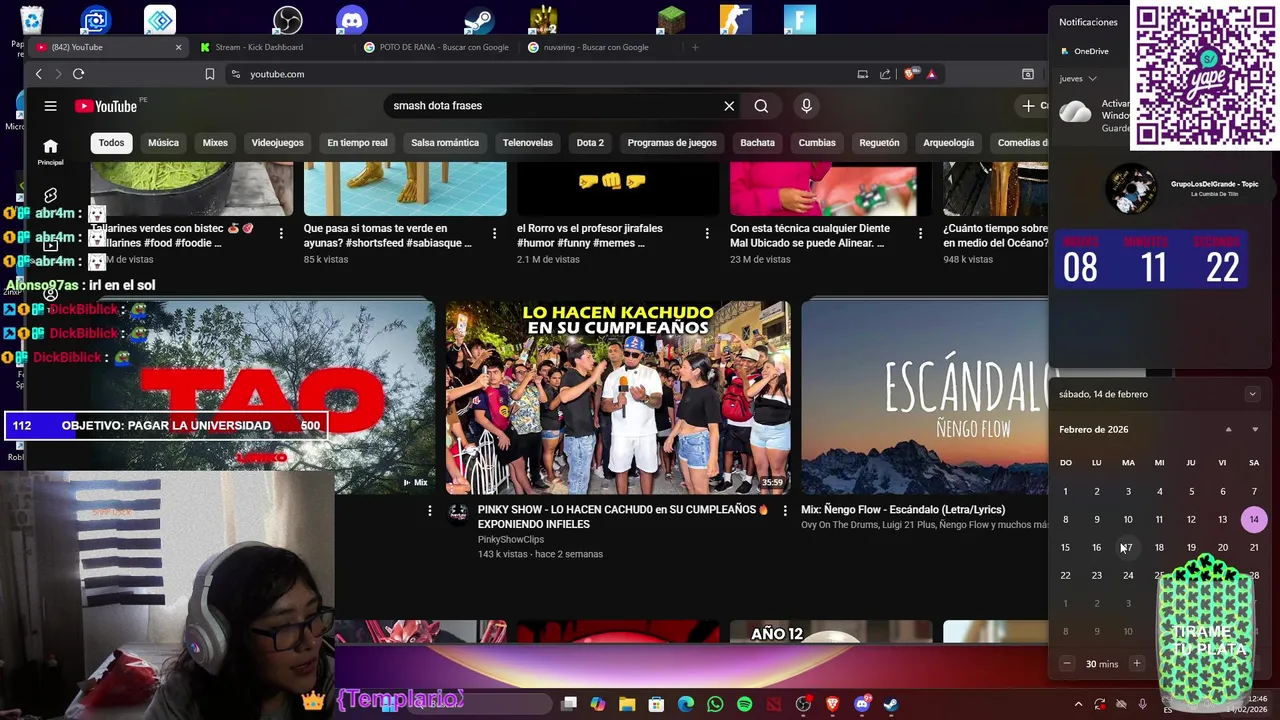Open Brave Rewards triangle icon
This screenshot has height=720, width=1280.
pos(931,74)
